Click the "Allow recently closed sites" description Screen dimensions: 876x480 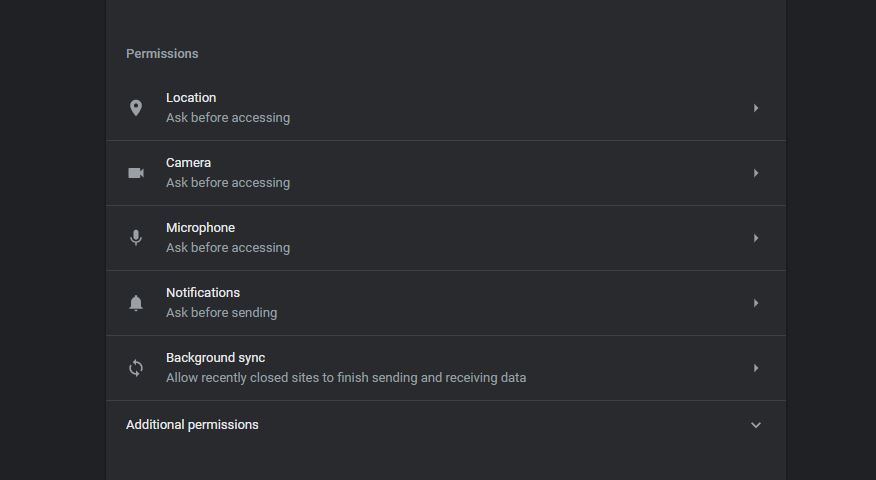[346, 378]
